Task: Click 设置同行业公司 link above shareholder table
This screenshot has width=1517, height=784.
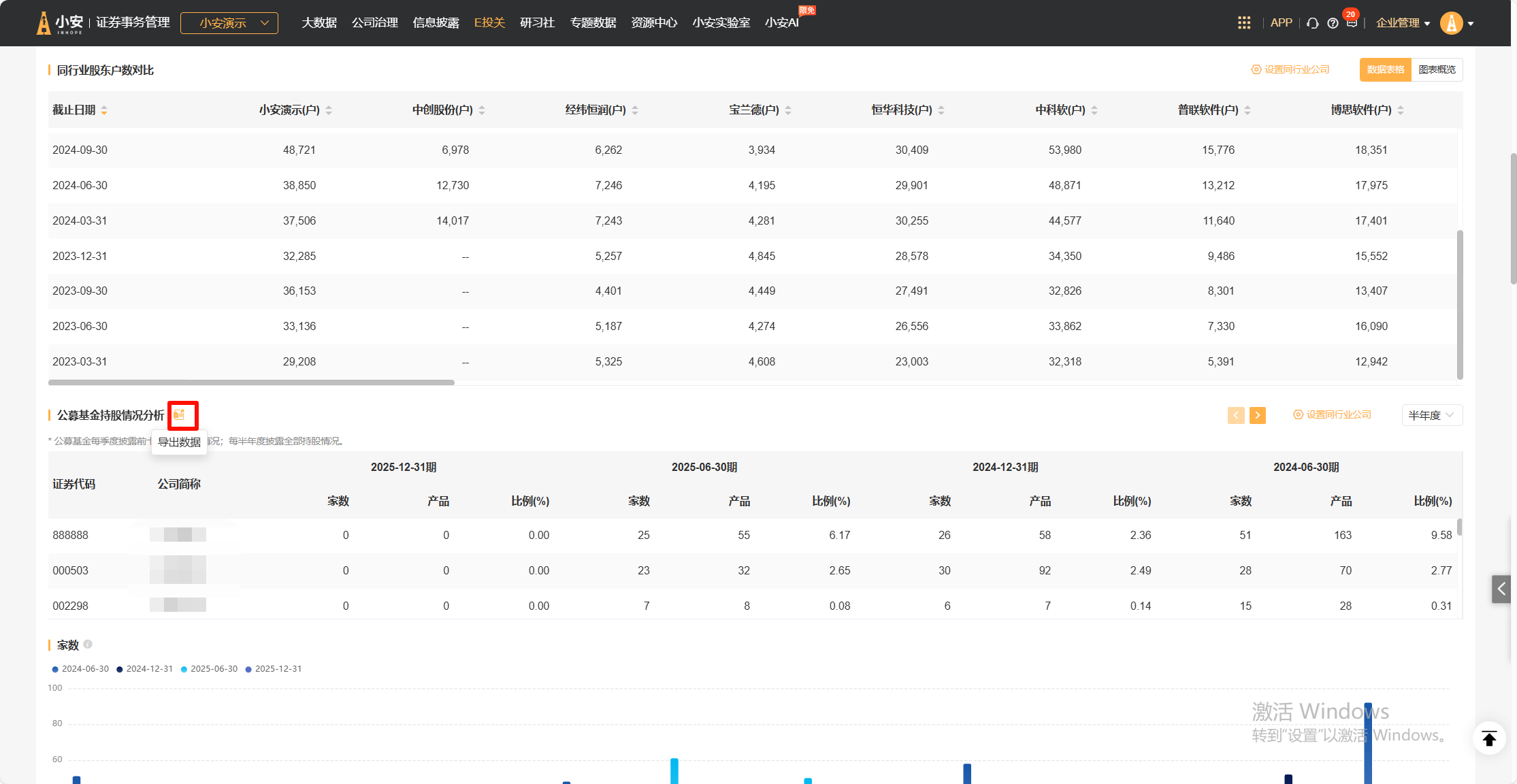Action: click(x=1290, y=69)
